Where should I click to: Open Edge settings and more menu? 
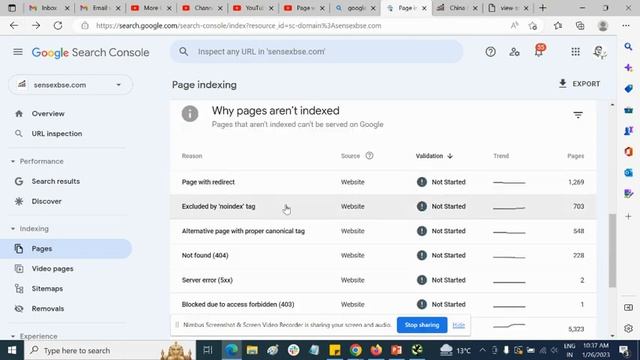tap(626, 25)
